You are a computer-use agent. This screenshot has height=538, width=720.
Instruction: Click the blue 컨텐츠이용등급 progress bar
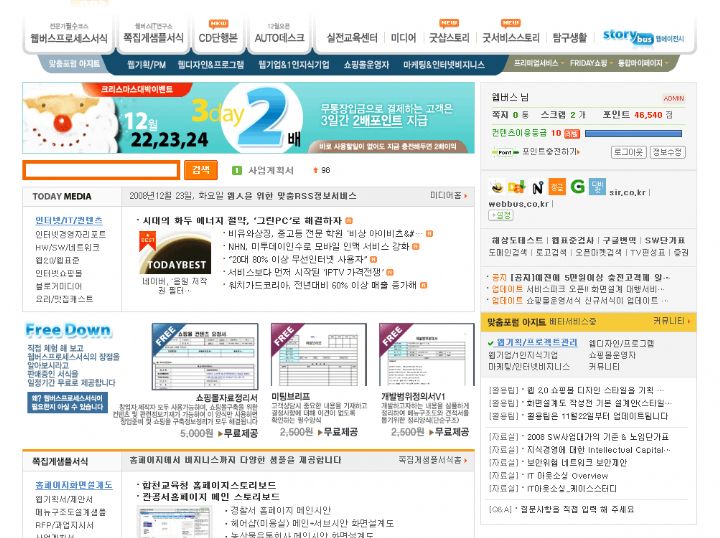click(634, 134)
